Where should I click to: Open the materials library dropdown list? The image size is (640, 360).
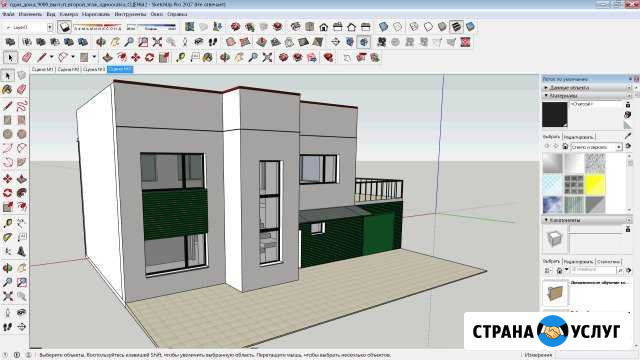[x=596, y=147]
